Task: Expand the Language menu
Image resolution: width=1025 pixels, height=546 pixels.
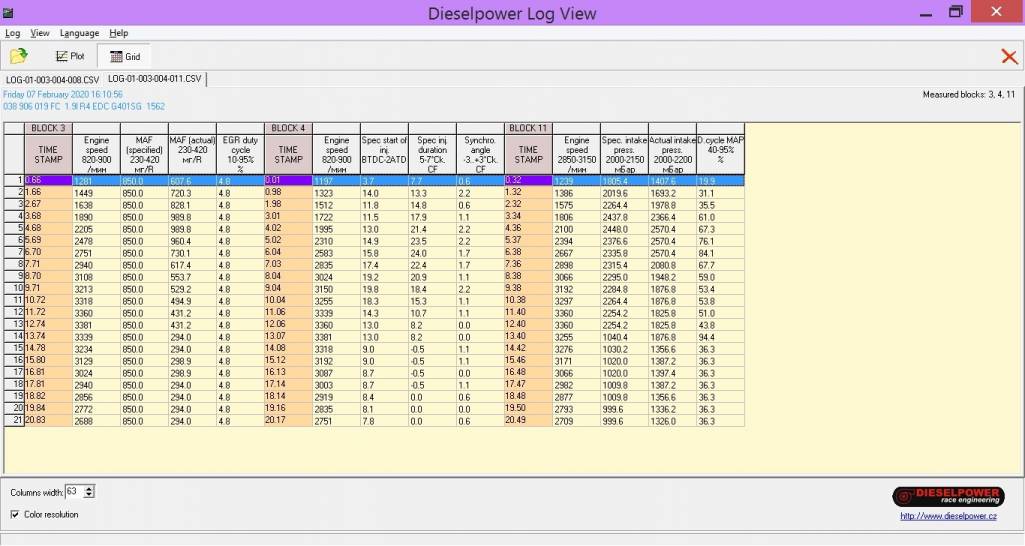Action: tap(79, 33)
